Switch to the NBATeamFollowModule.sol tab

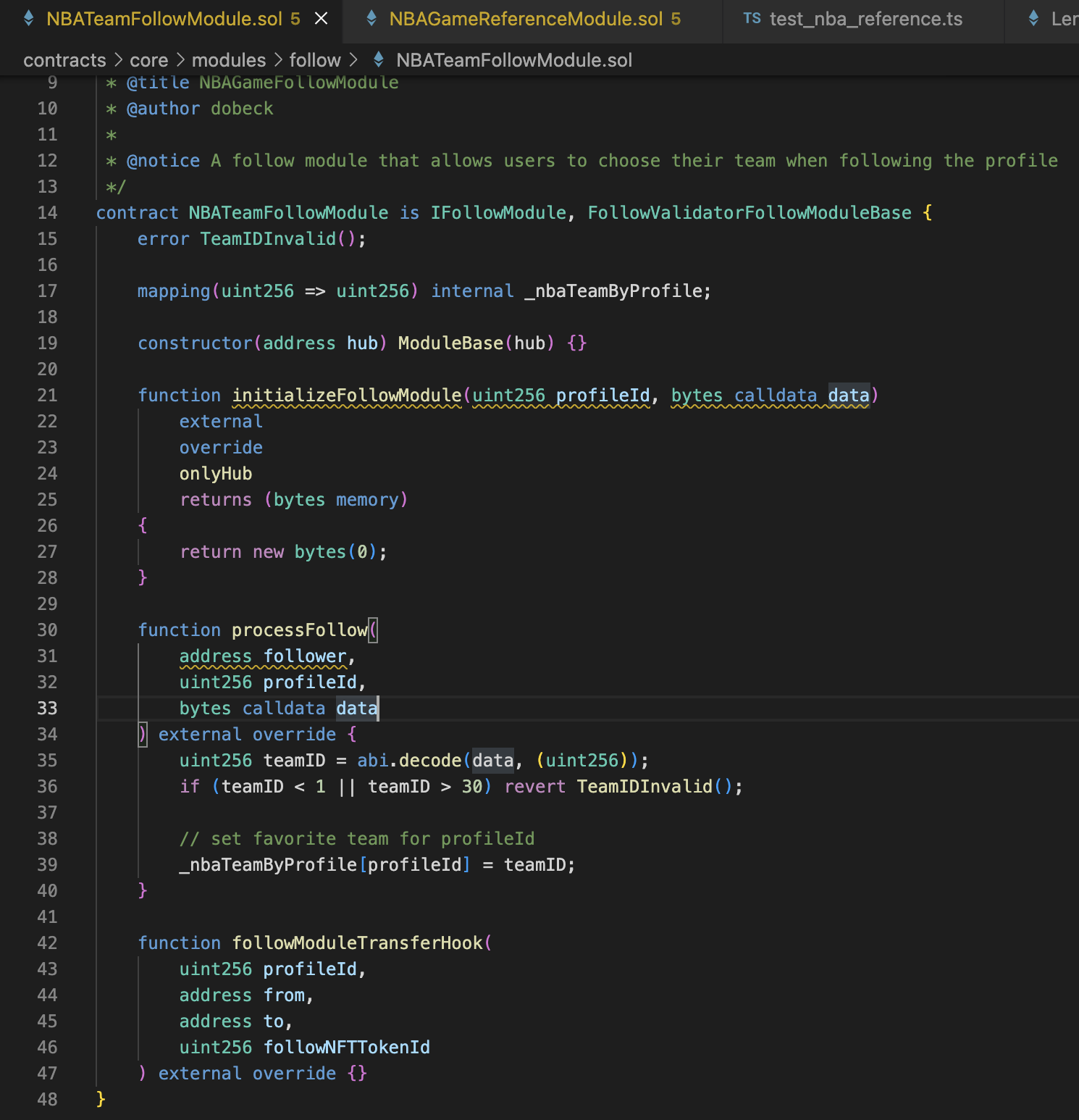point(172,20)
